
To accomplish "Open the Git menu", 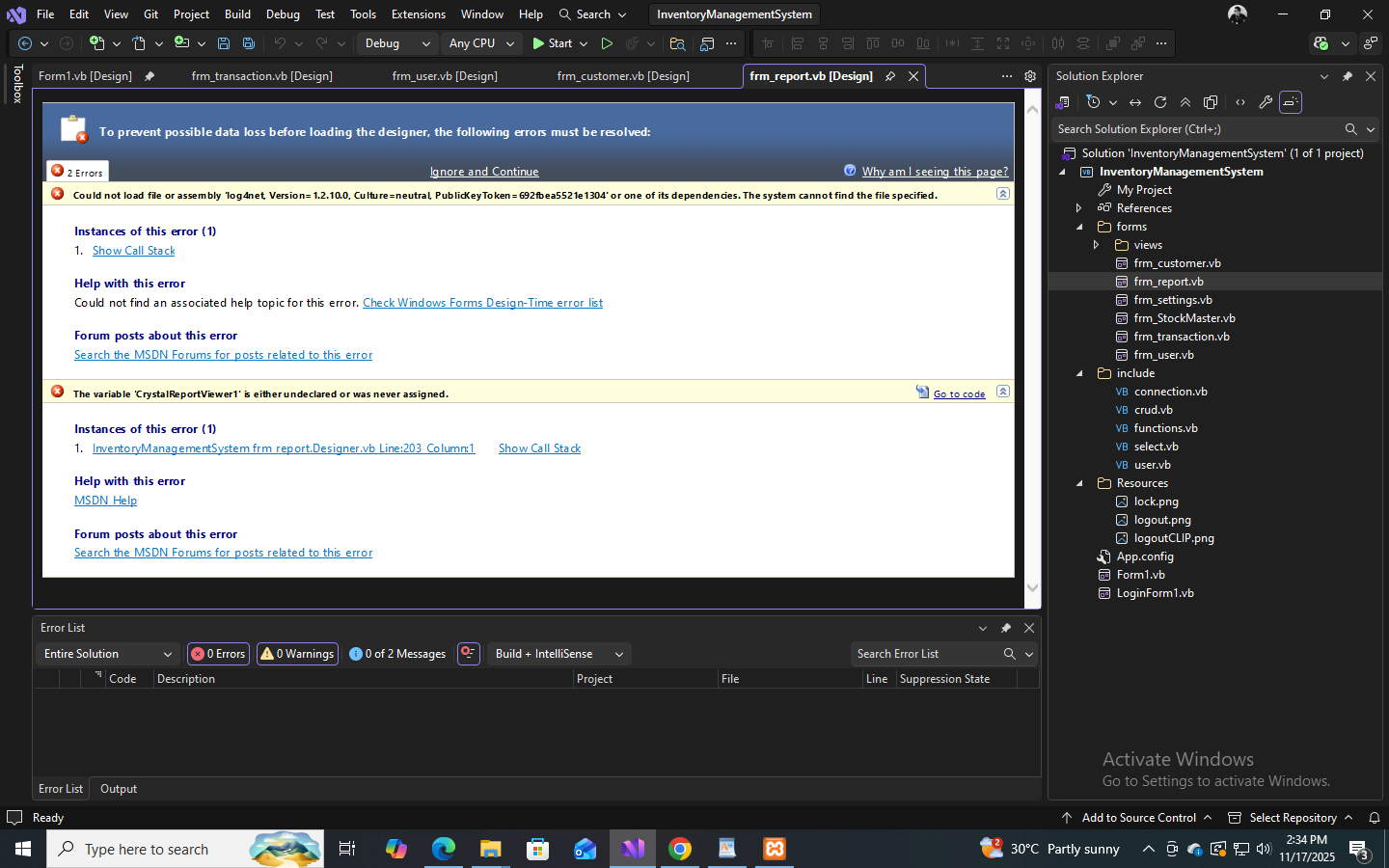I will pos(150,14).
